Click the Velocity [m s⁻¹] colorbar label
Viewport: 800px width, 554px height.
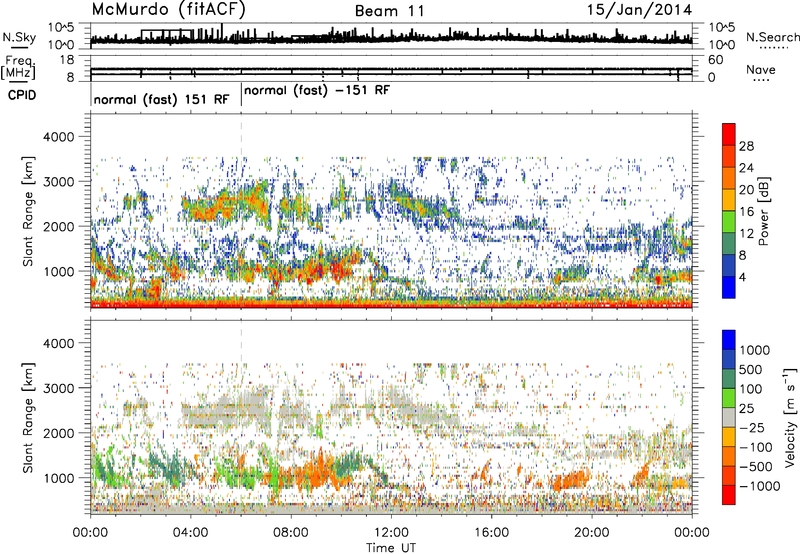790,417
